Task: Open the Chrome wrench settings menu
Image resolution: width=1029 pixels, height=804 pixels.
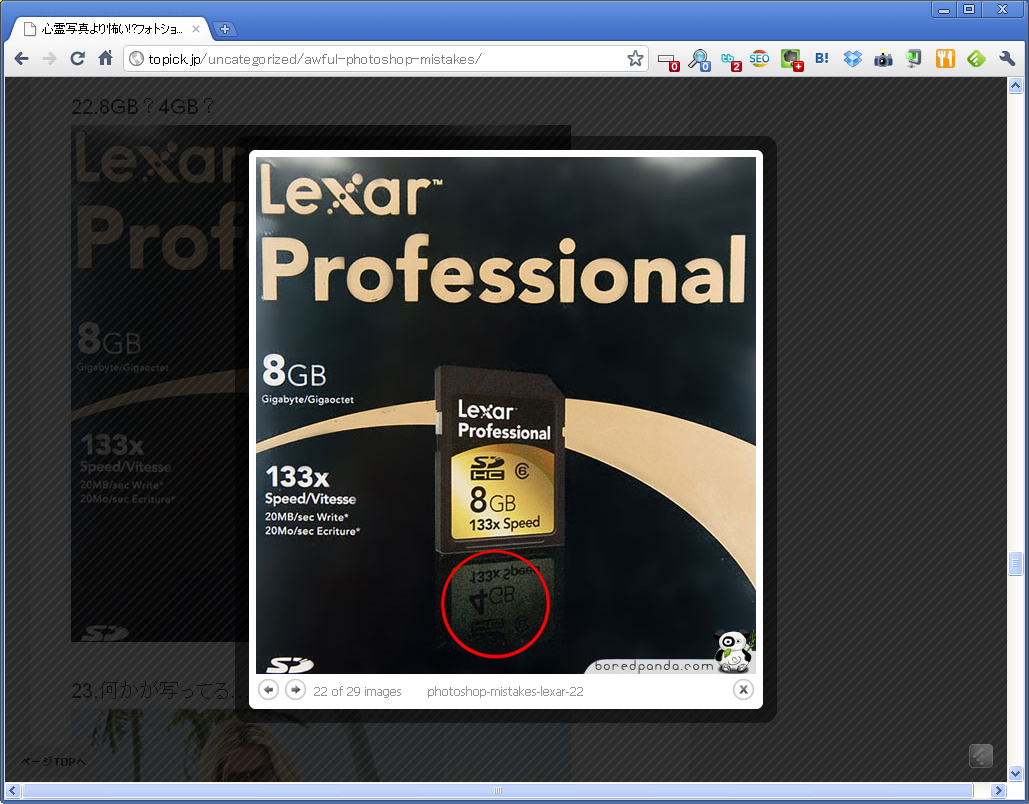Action: click(x=1007, y=59)
